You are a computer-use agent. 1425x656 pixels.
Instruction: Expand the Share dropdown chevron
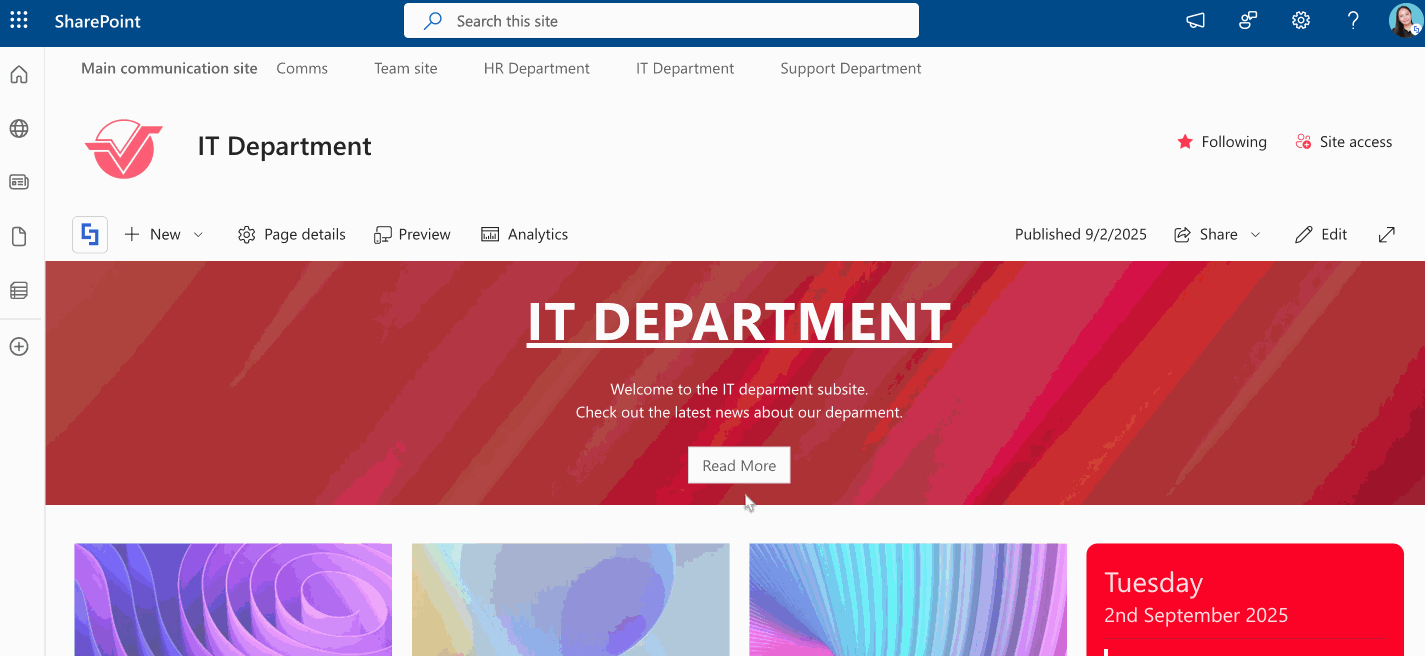[x=1256, y=235]
